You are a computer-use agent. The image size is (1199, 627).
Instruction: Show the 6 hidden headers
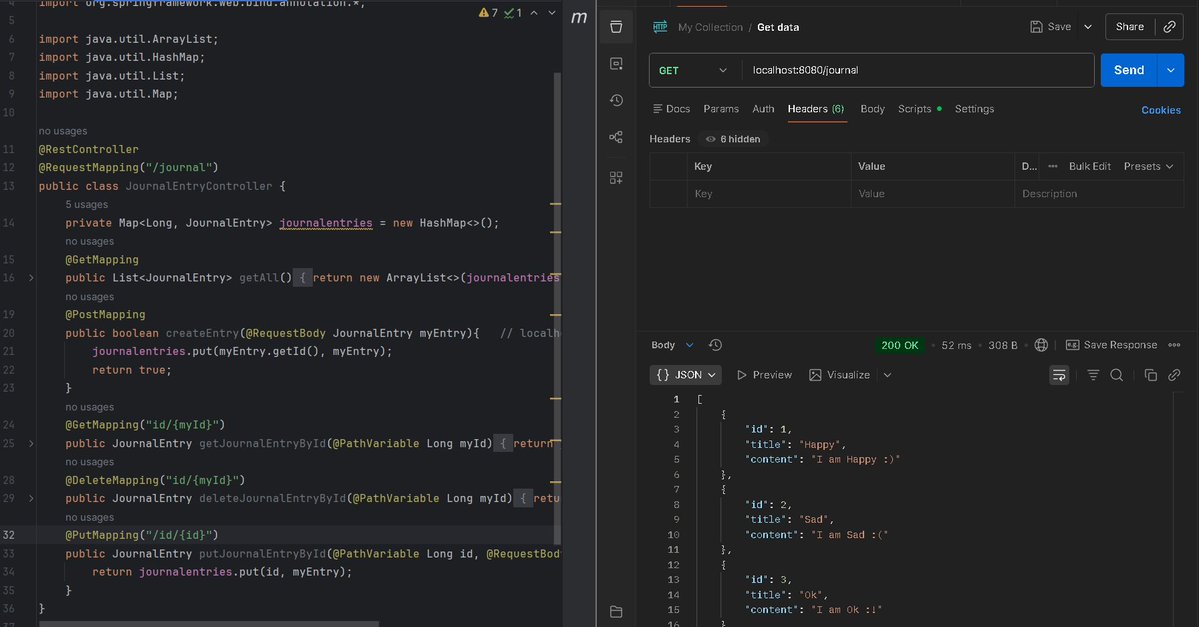tap(733, 139)
